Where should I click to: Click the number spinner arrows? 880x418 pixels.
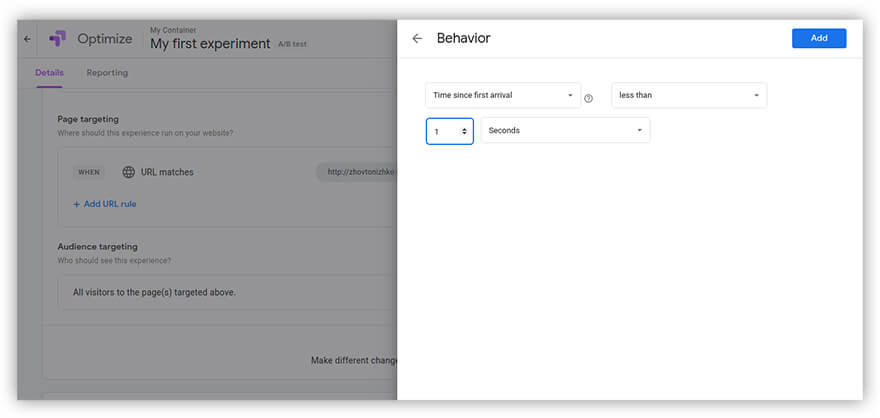[464, 131]
